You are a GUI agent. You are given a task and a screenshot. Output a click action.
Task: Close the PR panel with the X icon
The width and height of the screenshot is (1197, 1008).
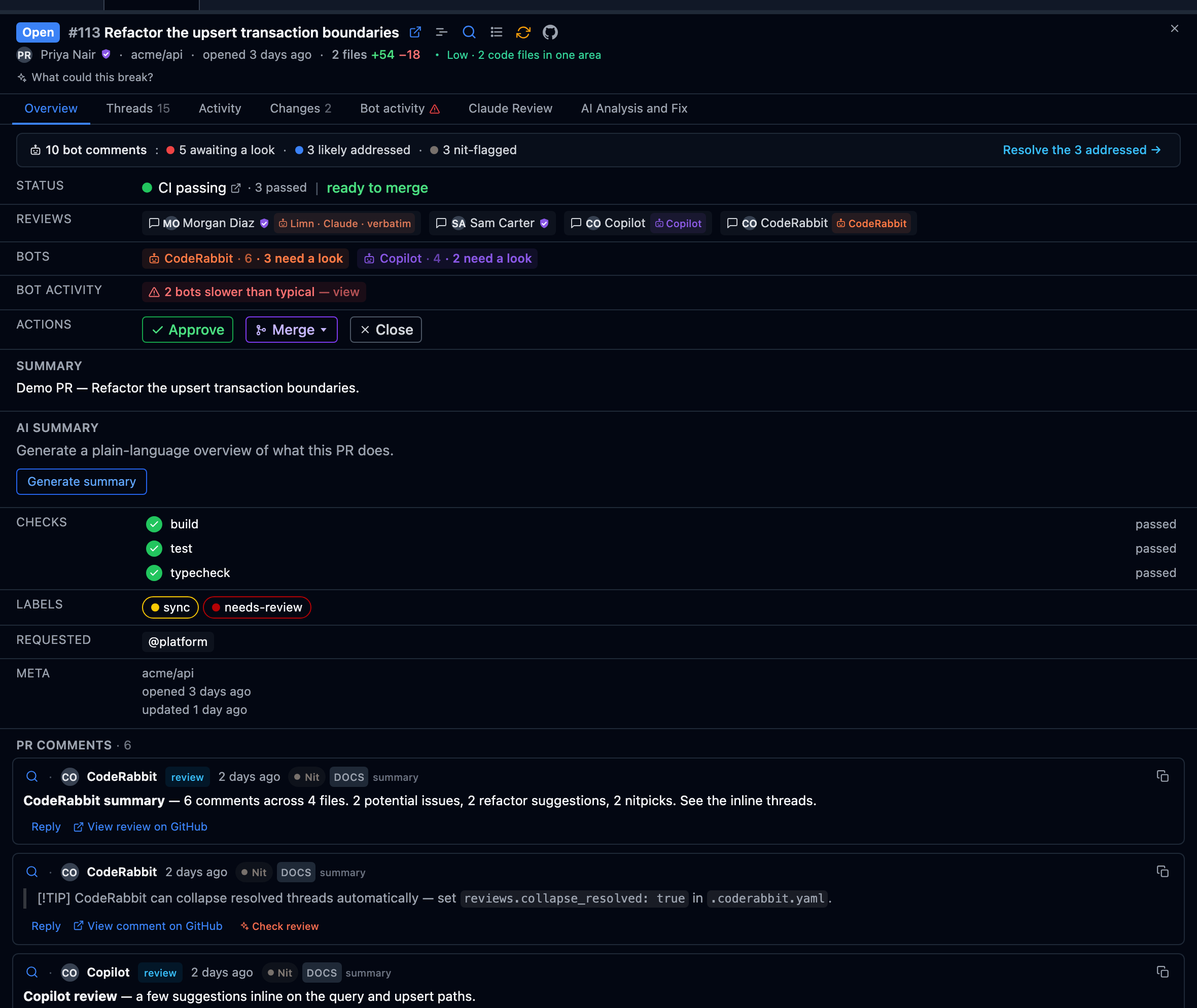click(1174, 28)
